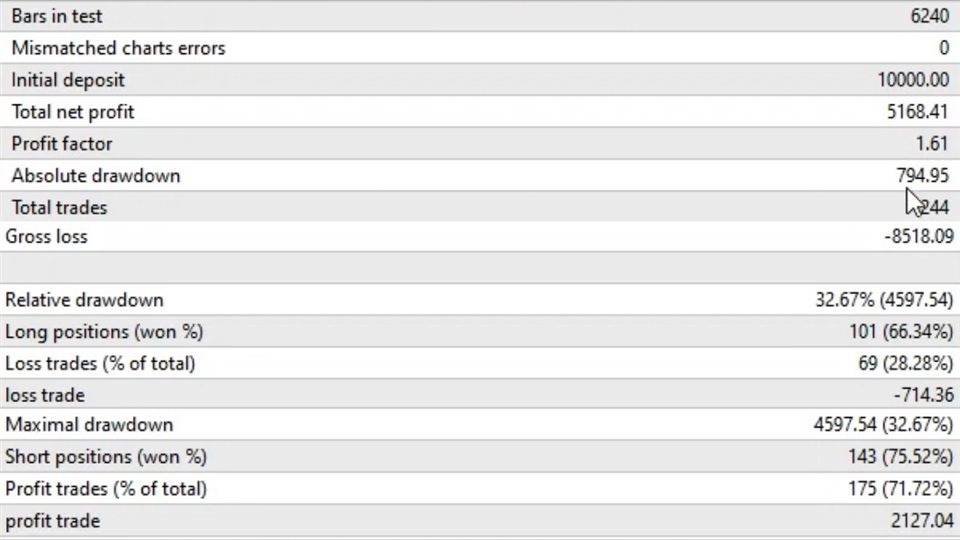Select the Loss trades (% of total) row
The width and height of the screenshot is (960, 540).
pyautogui.click(x=480, y=364)
